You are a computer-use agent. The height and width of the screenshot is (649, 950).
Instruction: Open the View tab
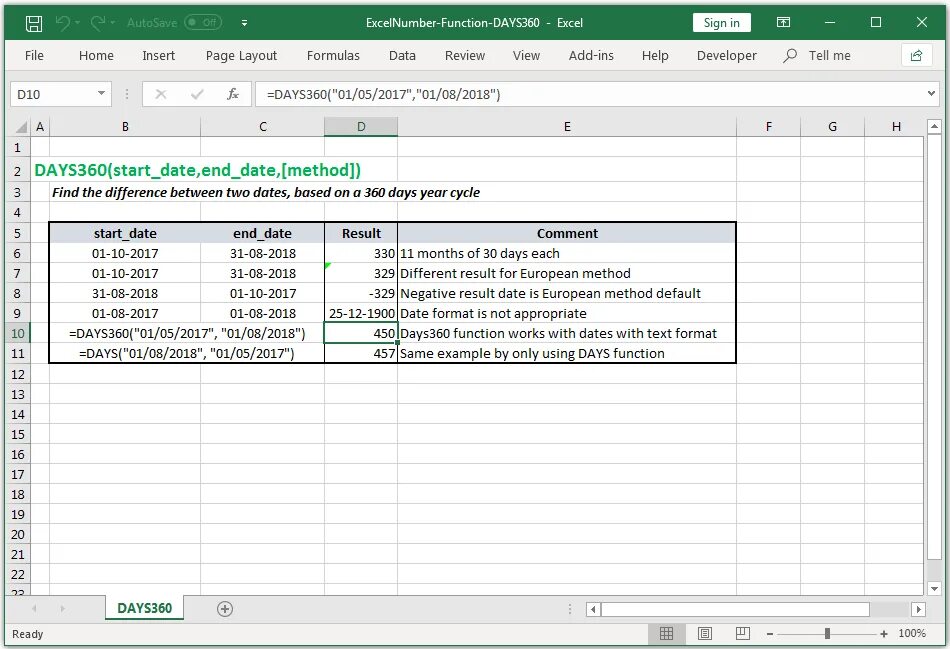[526, 56]
